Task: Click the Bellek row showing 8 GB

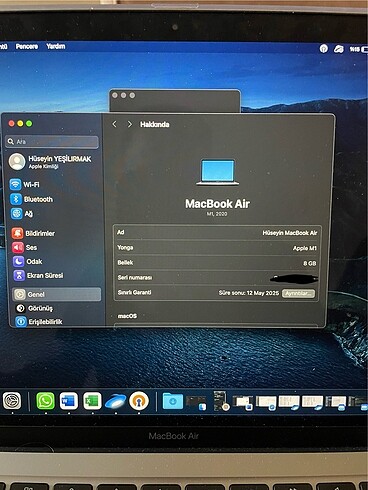Action: [x=217, y=263]
